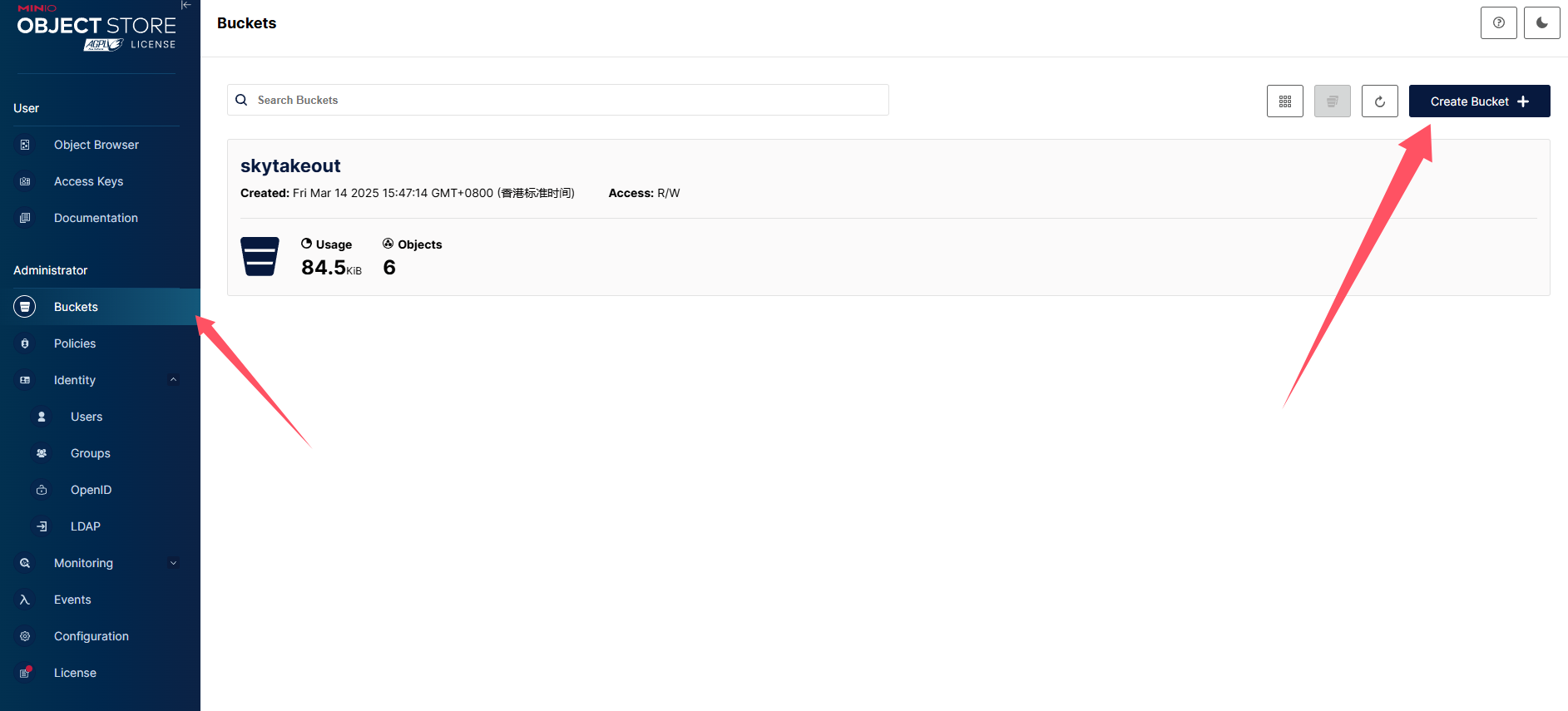
Task: Select the OpenID entry
Action: pyautogui.click(x=91, y=490)
